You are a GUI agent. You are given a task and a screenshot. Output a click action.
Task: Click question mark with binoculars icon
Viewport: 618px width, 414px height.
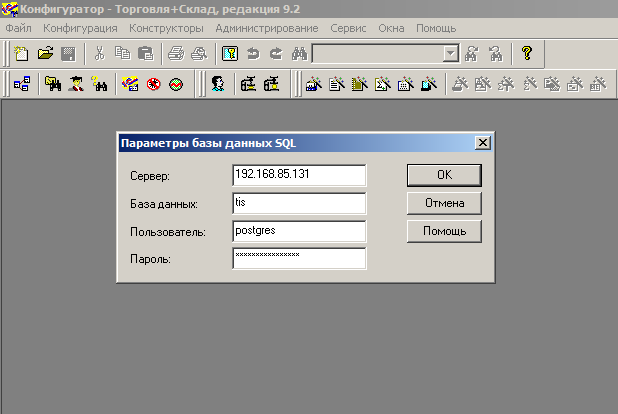(99, 84)
